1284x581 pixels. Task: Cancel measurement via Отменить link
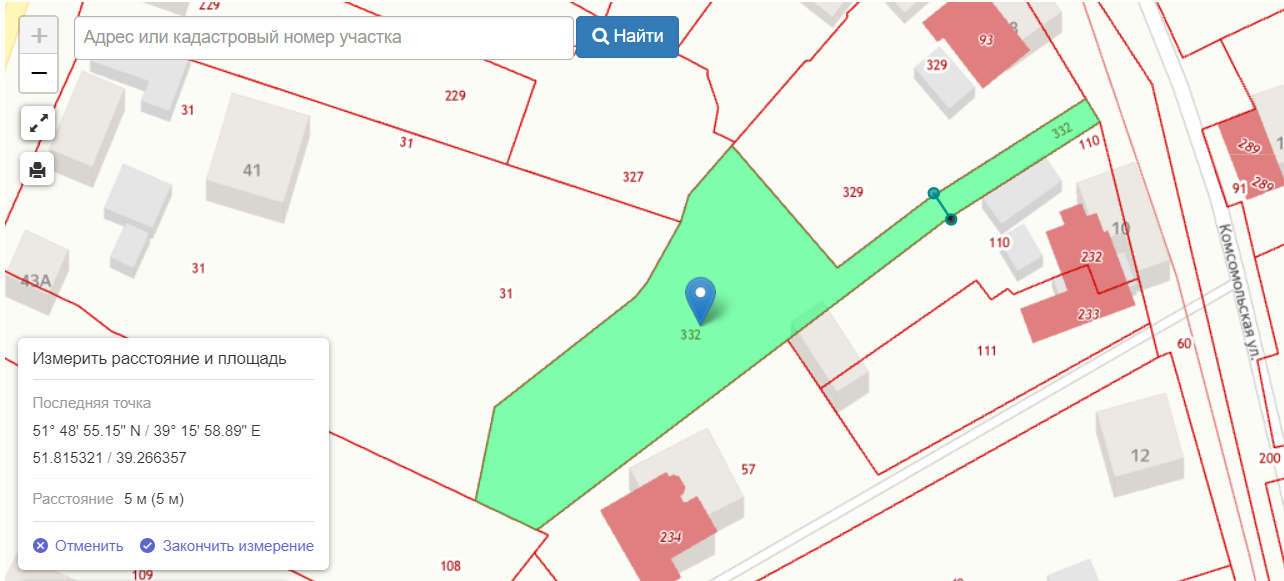[x=89, y=546]
